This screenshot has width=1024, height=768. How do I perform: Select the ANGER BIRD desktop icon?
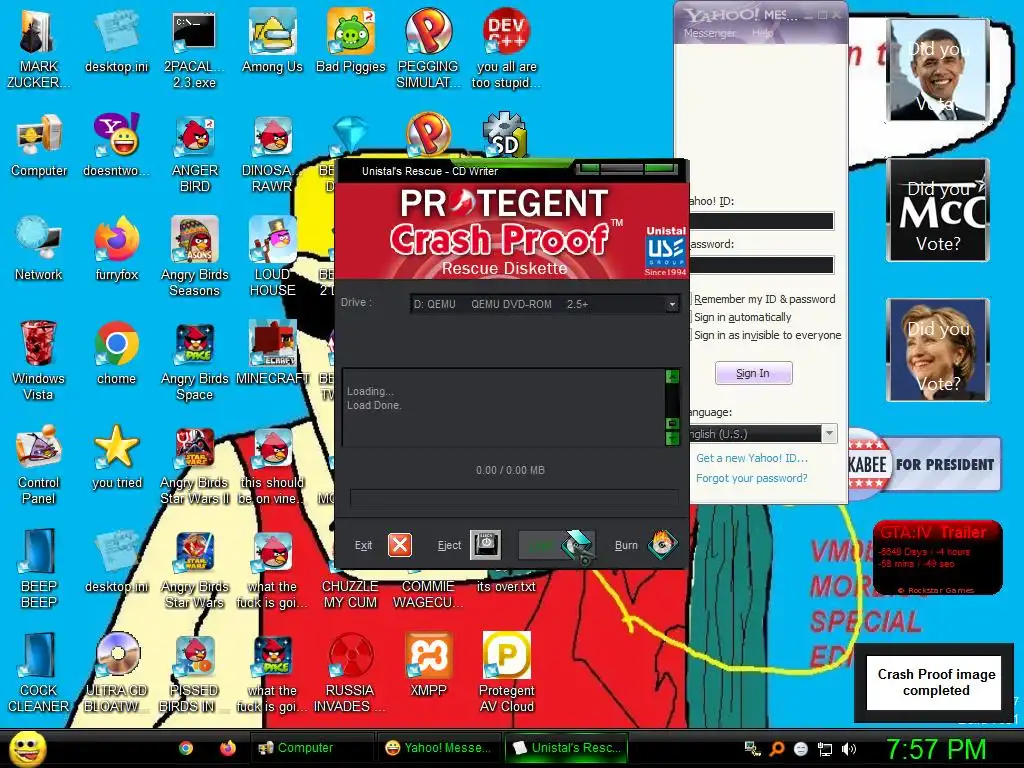click(x=195, y=154)
